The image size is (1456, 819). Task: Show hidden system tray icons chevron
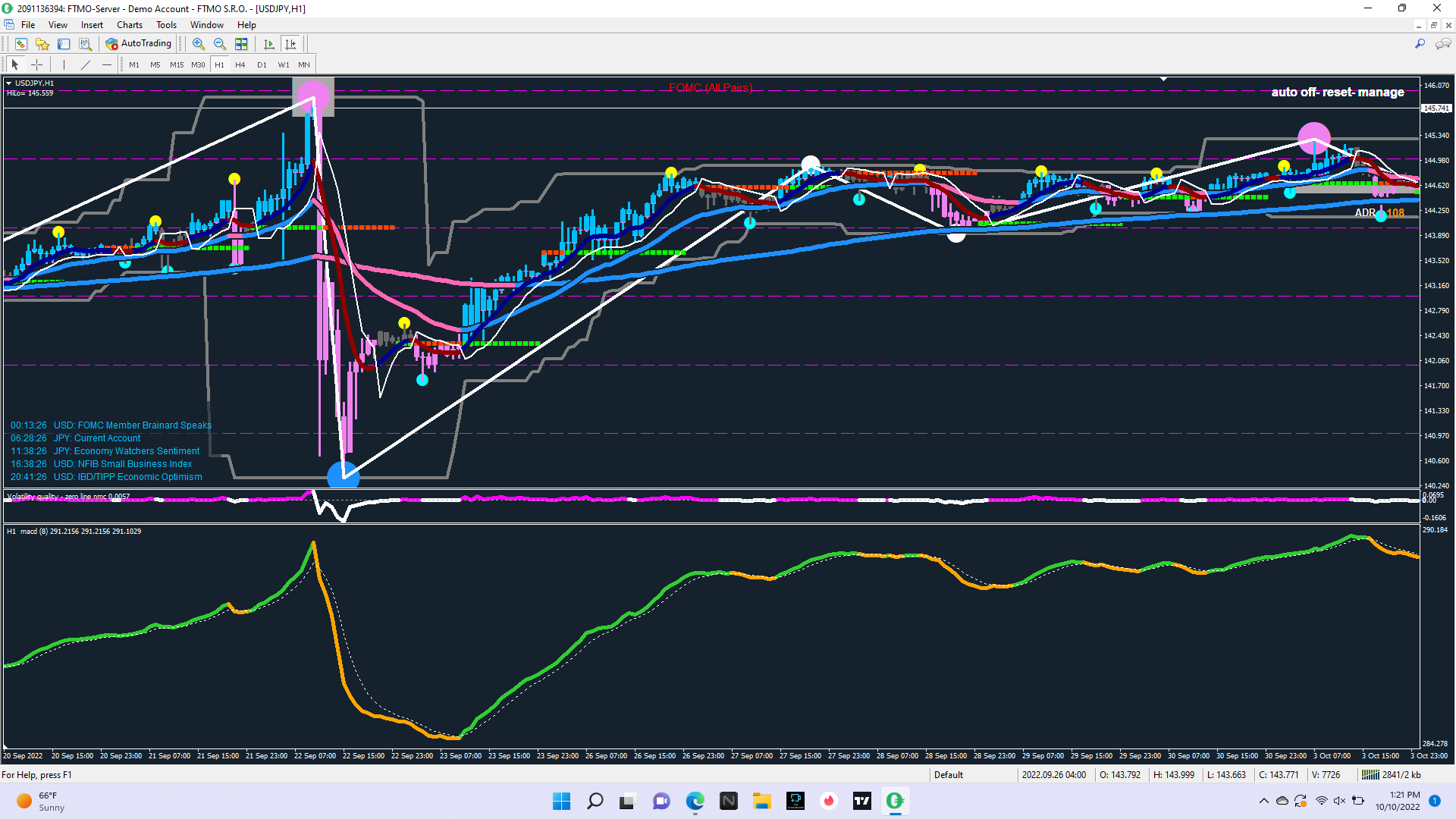(x=1263, y=801)
